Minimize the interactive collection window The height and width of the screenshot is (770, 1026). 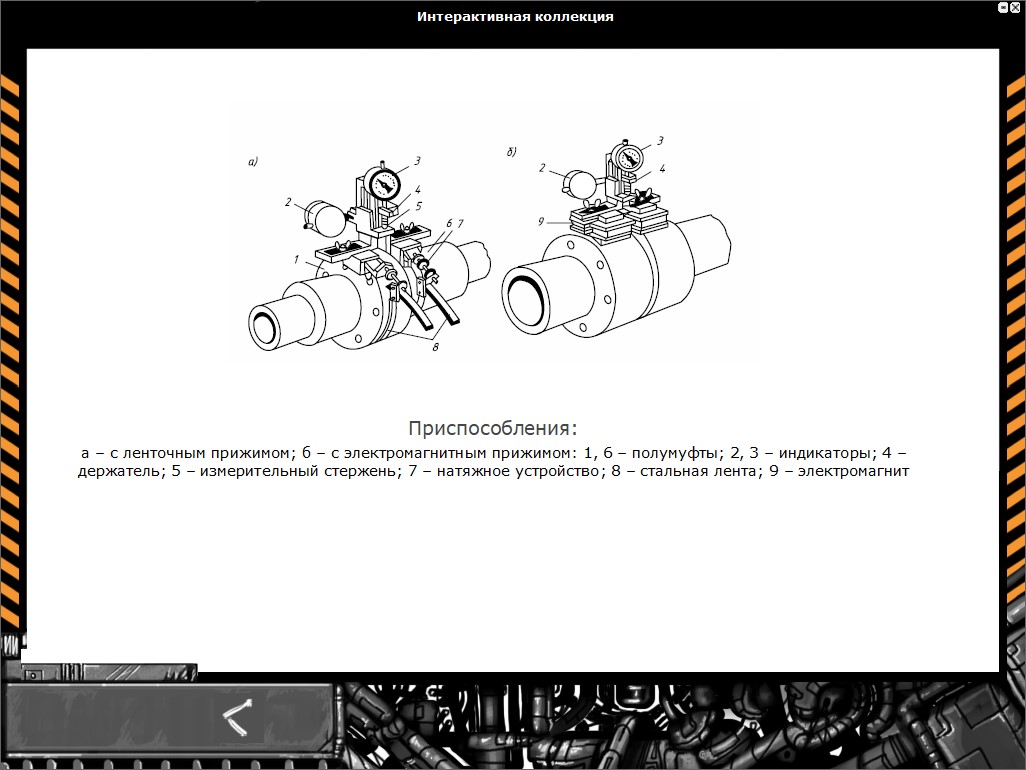(x=1003, y=7)
